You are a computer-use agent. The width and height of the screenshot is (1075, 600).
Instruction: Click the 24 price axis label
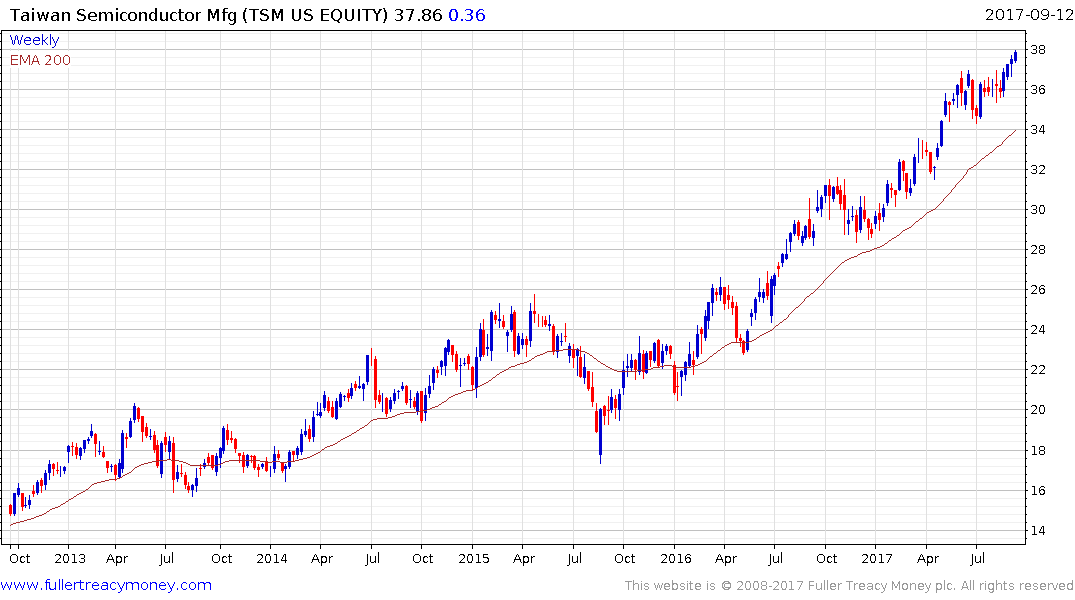[1038, 330]
